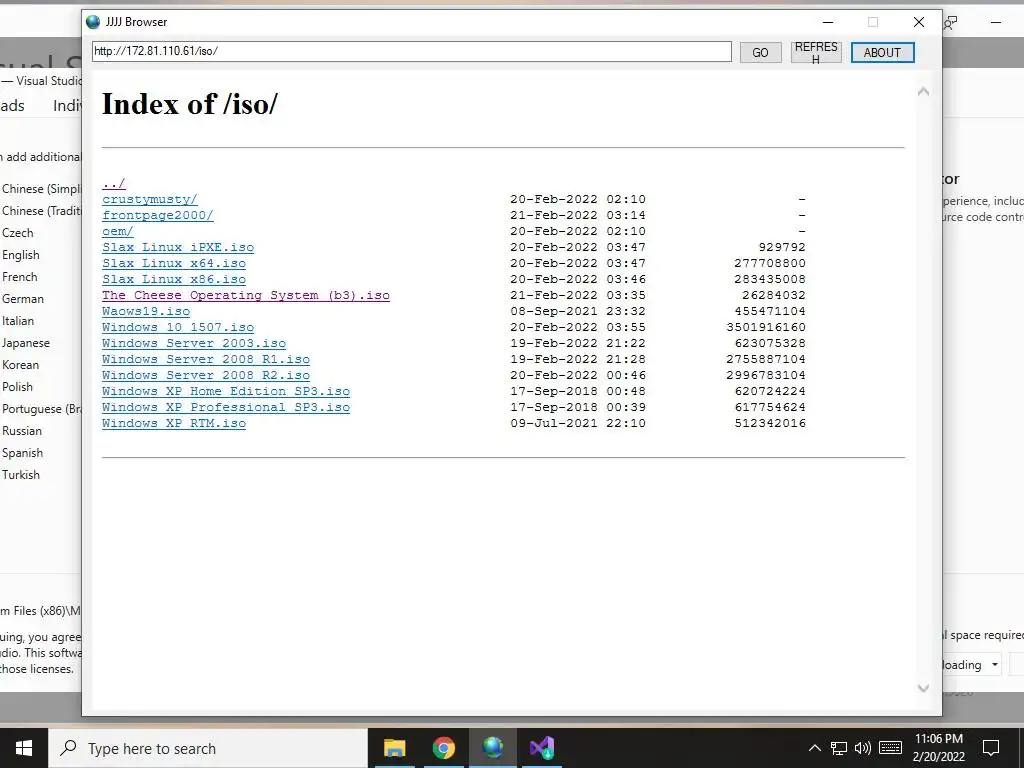
Task: Download Windows Server 2008 R2.iso
Action: (x=206, y=376)
